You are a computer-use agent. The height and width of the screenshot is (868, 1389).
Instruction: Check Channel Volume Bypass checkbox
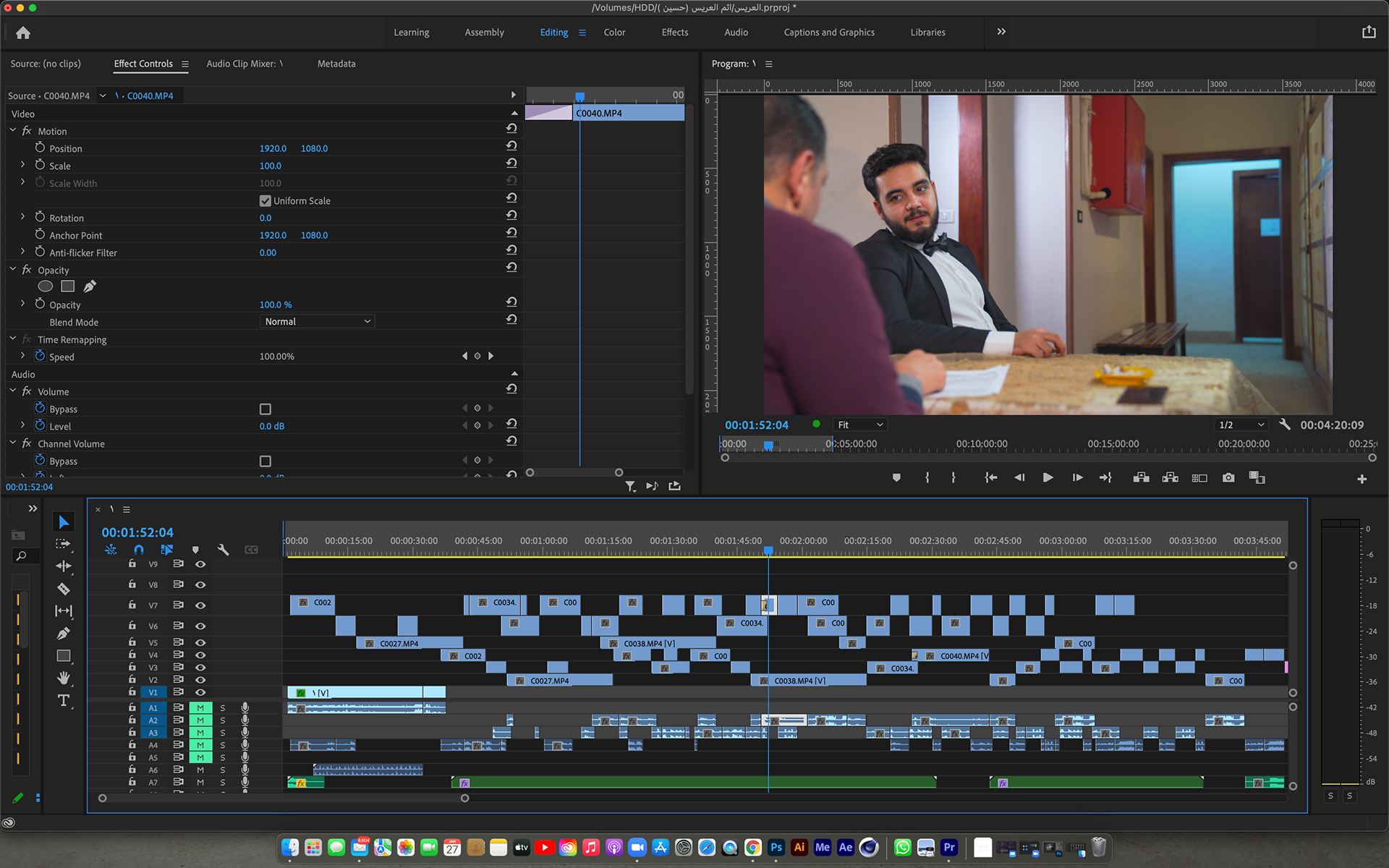pyautogui.click(x=266, y=461)
